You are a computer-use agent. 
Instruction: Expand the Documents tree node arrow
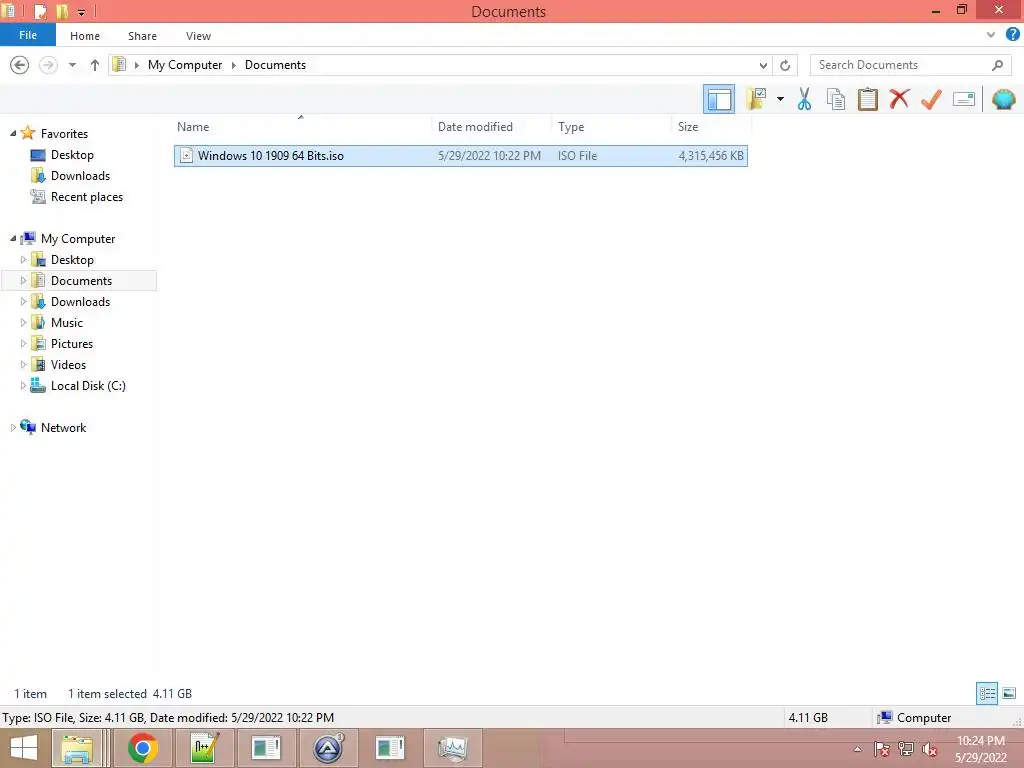click(24, 280)
